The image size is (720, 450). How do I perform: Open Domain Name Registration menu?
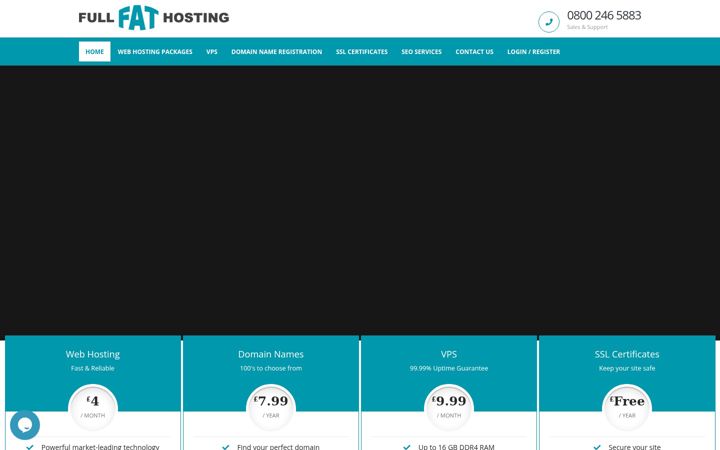pyautogui.click(x=276, y=52)
